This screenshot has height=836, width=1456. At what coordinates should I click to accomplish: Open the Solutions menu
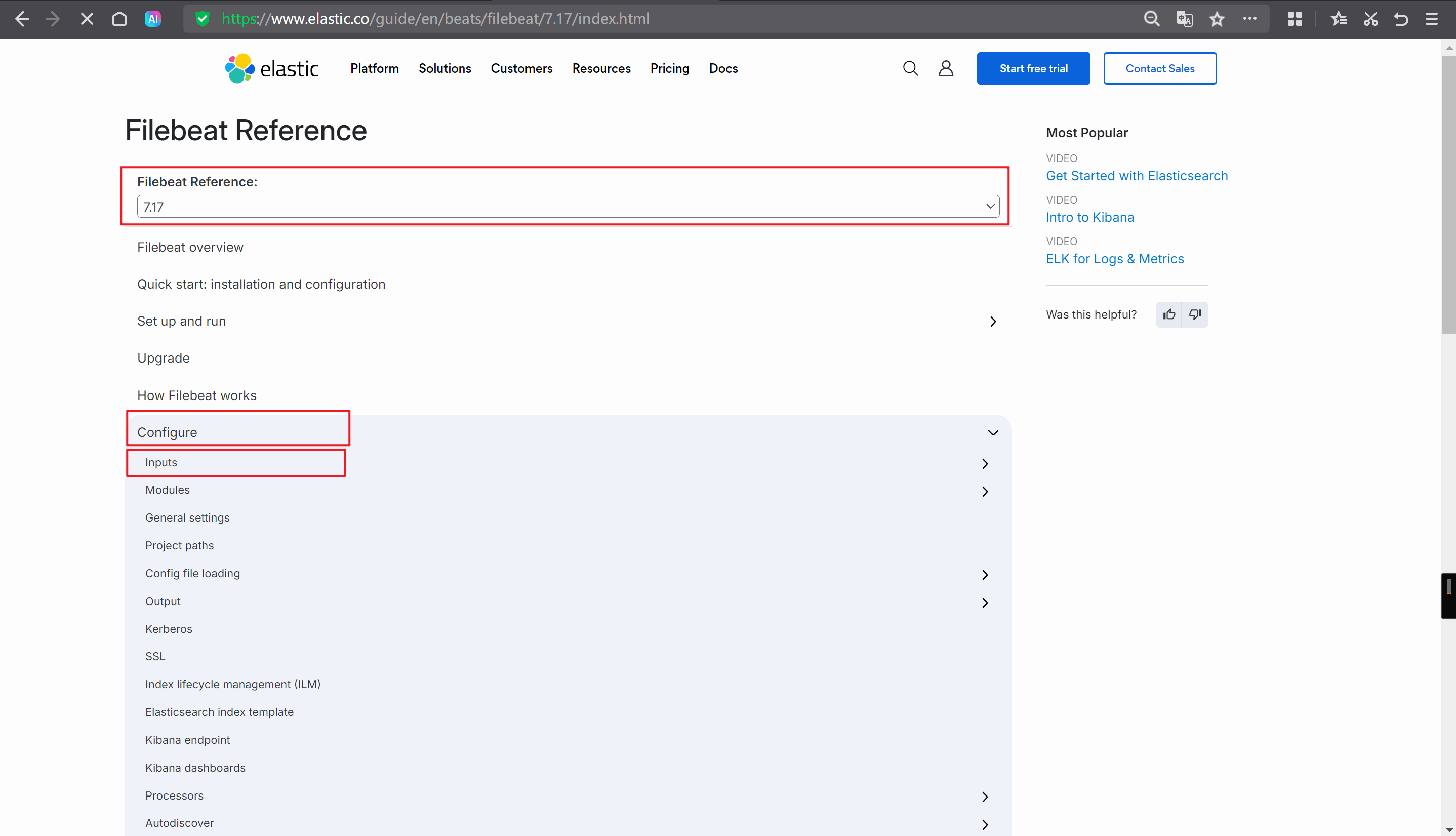point(445,68)
